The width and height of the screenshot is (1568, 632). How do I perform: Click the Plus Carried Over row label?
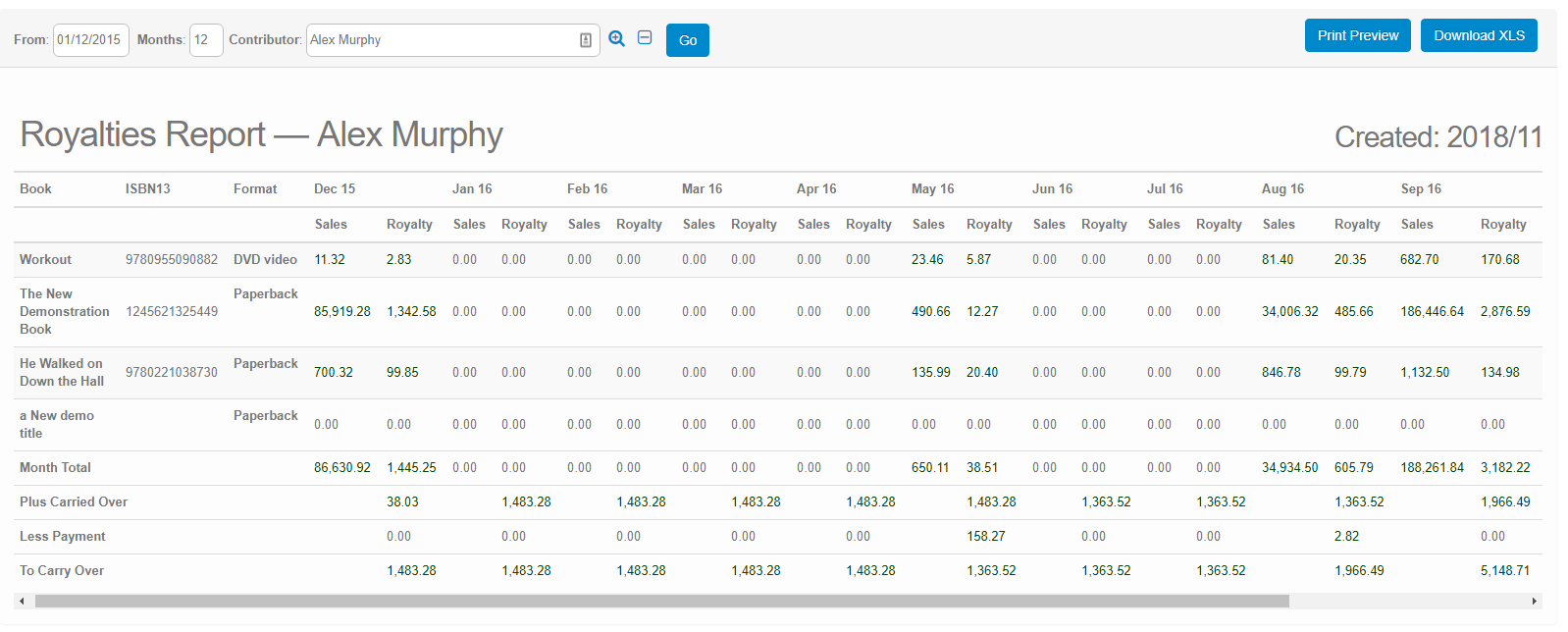[x=74, y=501]
